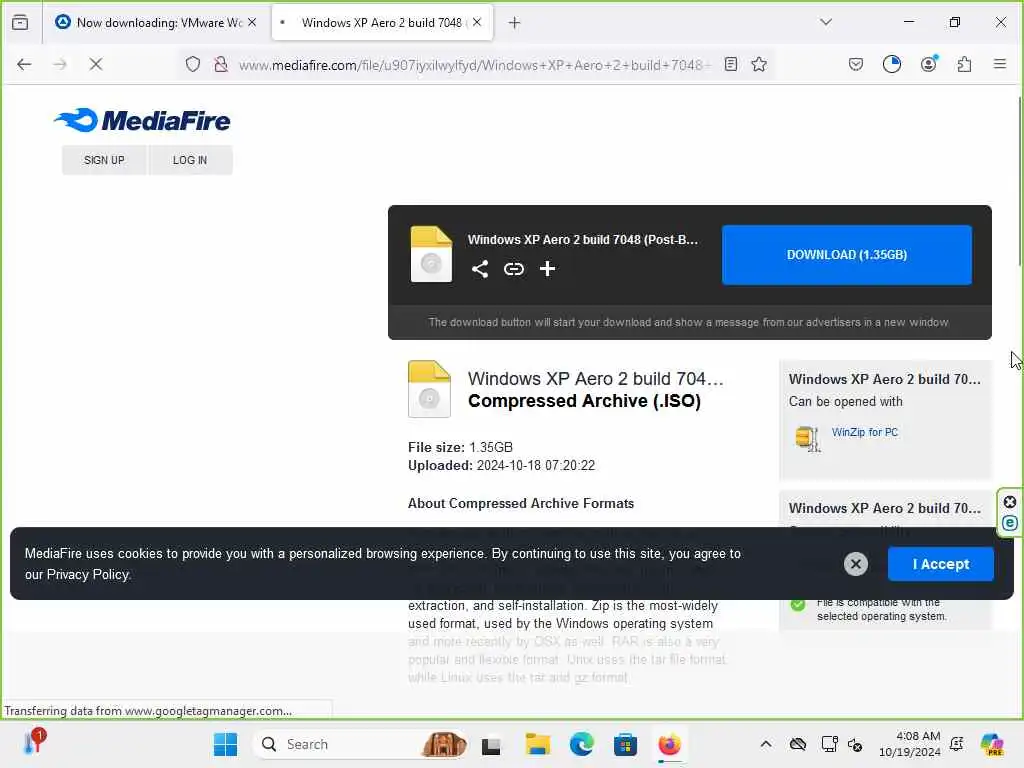The height and width of the screenshot is (768, 1024).
Task: Open the tracking protection shield icon
Action: pos(193,64)
